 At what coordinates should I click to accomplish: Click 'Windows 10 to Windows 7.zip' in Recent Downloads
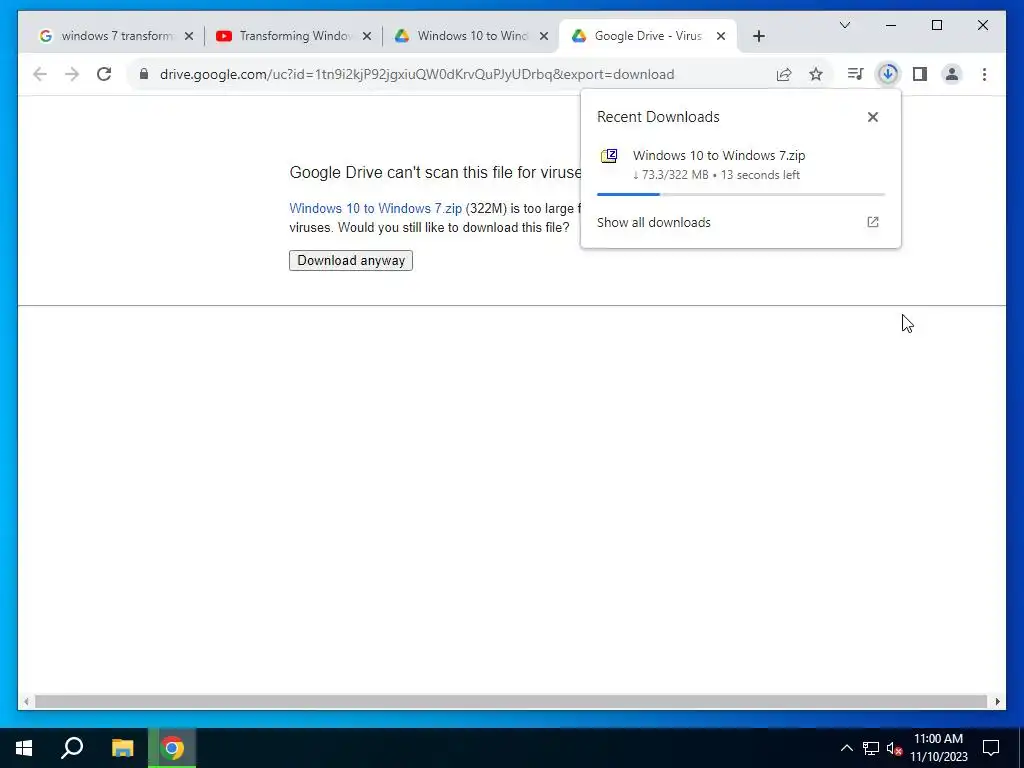(719, 155)
